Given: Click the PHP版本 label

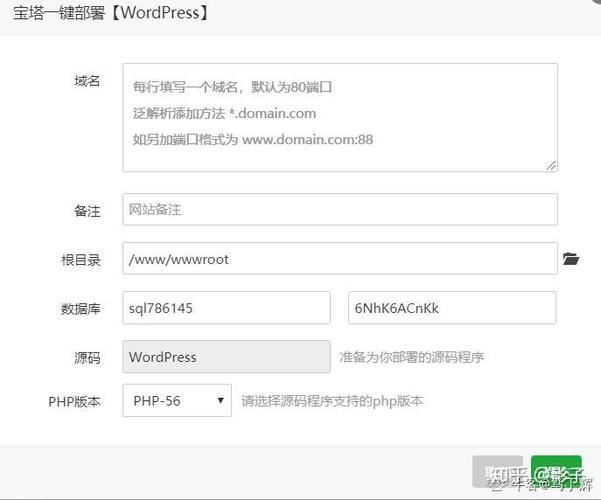Looking at the screenshot, I should [74, 402].
